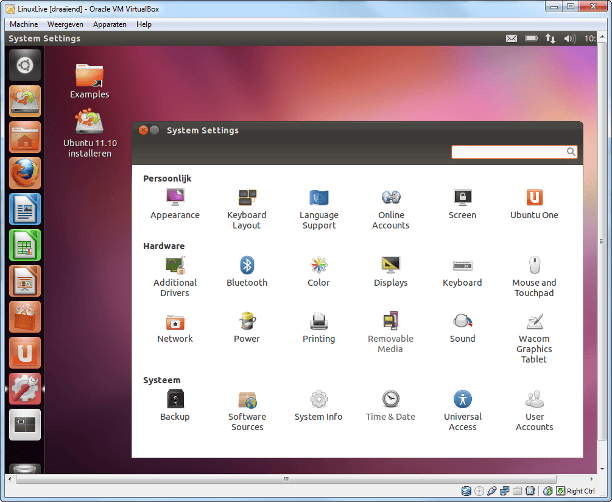Open the Machine menu in VirtualBox
This screenshot has width=612, height=502.
pos(24,24)
